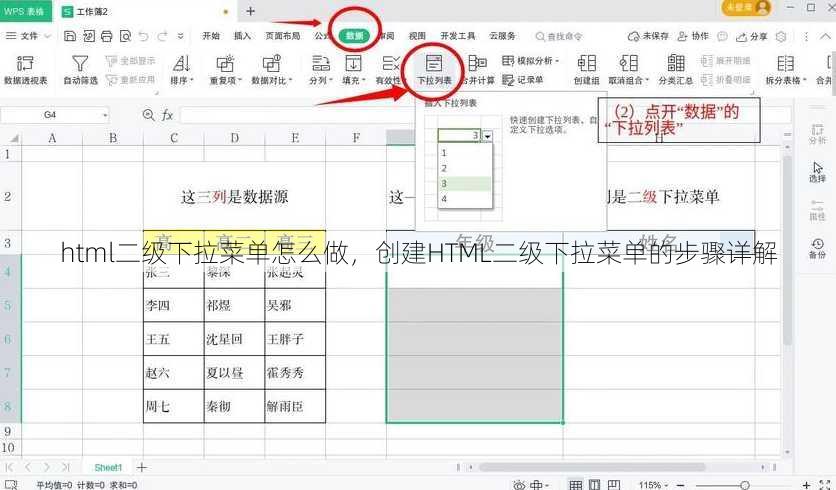The image size is (836, 490).
Task: Click the Undo arrow icon
Action: pyautogui.click(x=143, y=36)
